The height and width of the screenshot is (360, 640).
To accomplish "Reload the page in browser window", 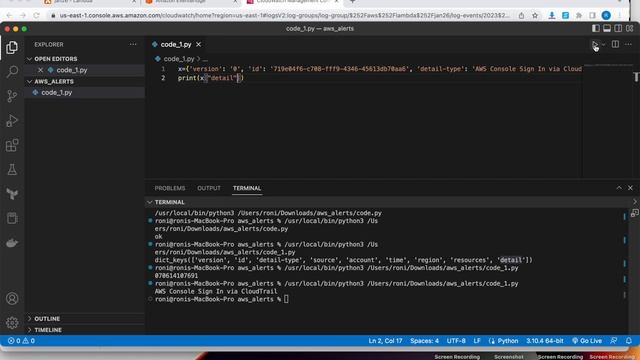I will coord(36,16).
